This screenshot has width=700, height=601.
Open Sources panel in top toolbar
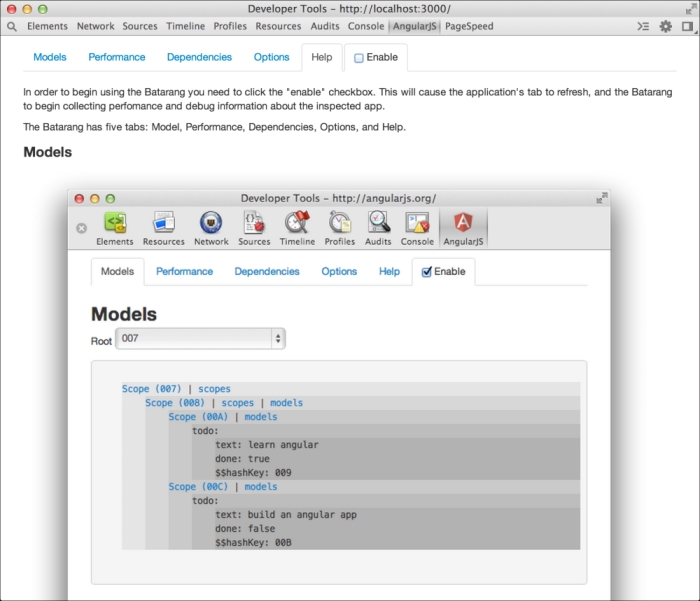point(140,26)
